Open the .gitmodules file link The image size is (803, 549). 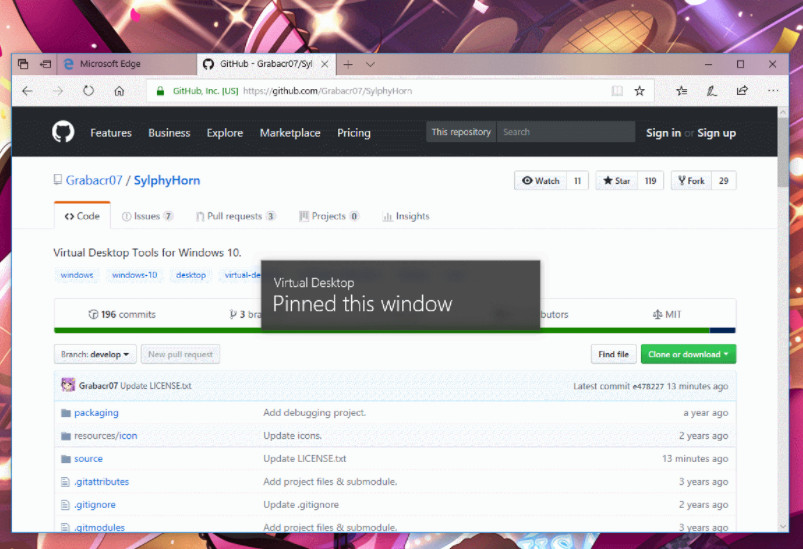click(99, 527)
